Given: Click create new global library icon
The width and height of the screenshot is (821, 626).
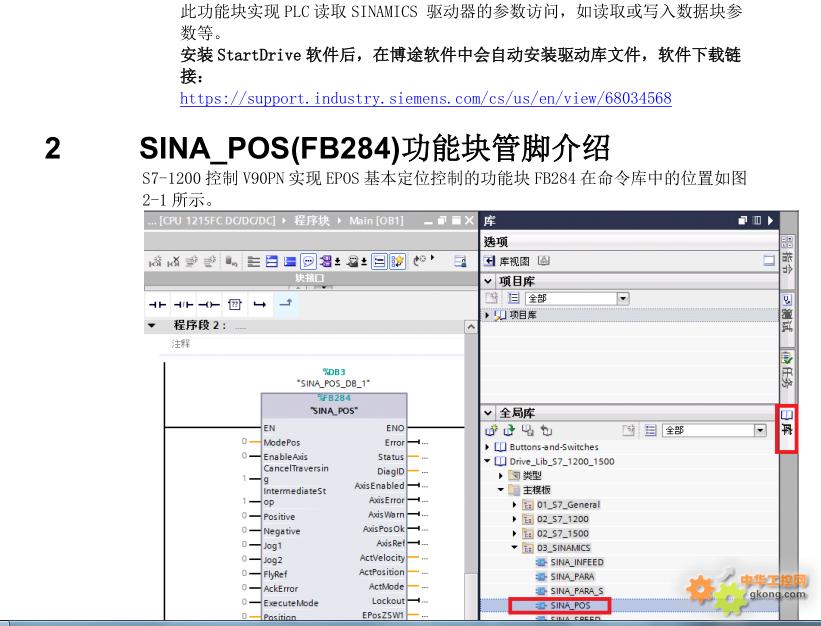Looking at the screenshot, I should point(491,430).
